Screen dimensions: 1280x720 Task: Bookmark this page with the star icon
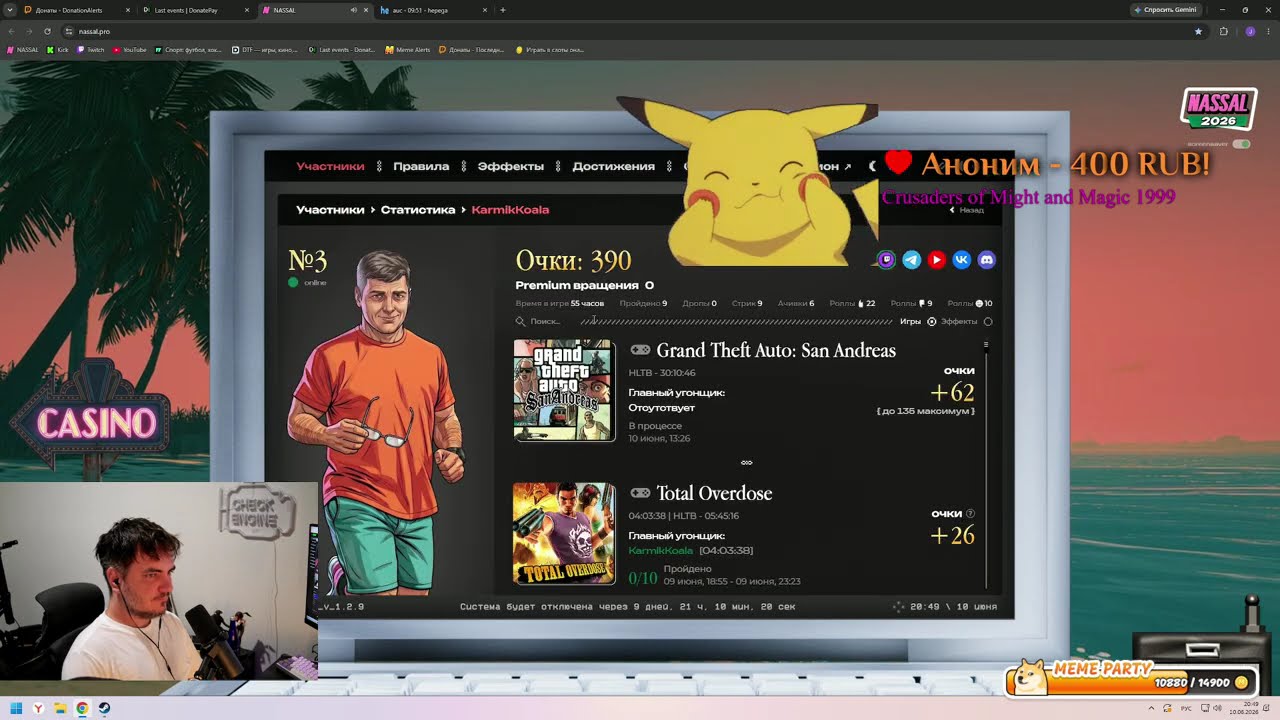[1198, 31]
